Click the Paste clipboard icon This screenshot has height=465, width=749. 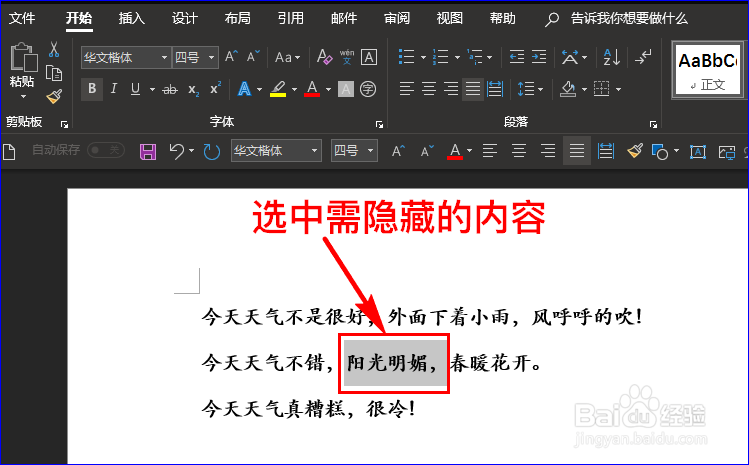tap(23, 57)
